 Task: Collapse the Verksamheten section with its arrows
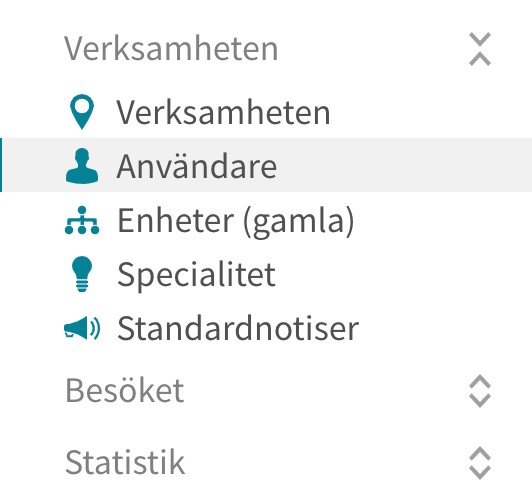pyautogui.click(x=480, y=49)
